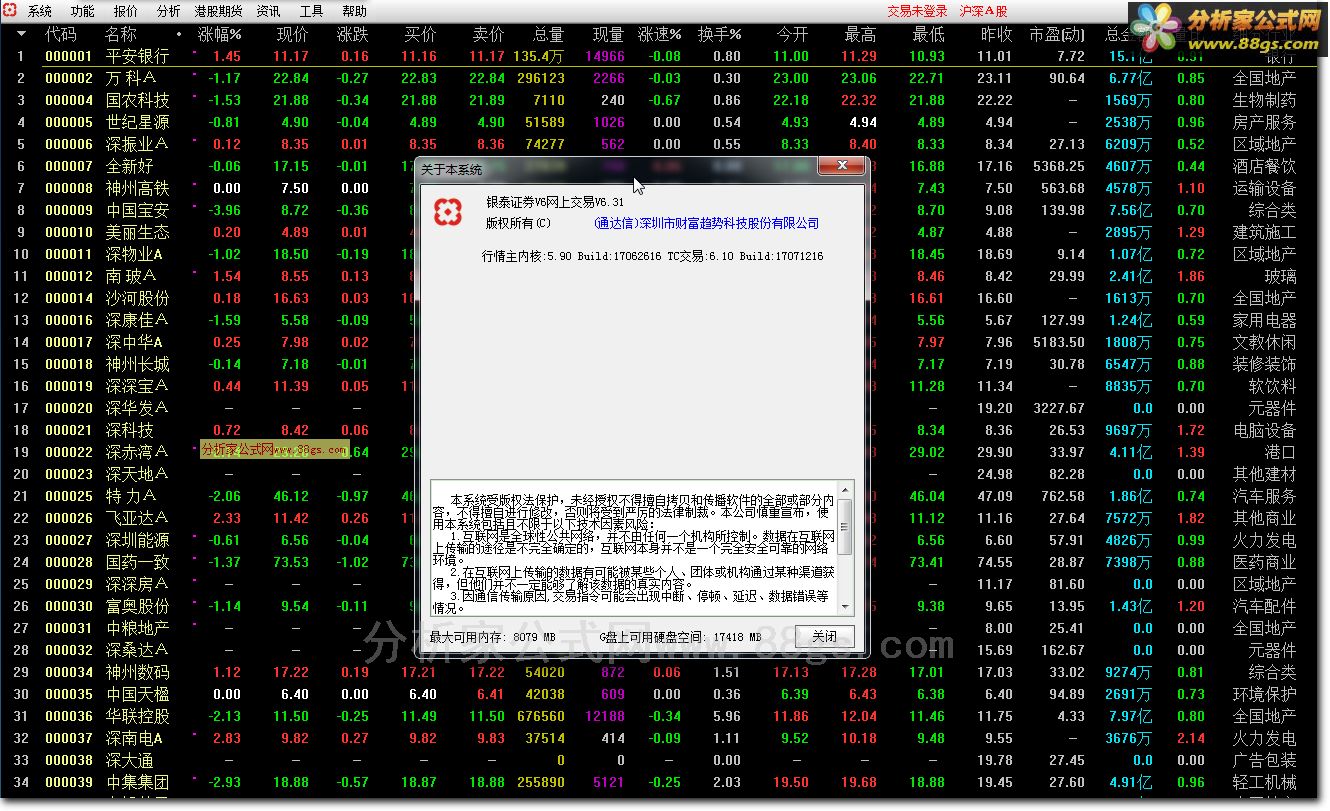Sort by the 总量 column header
The height and width of the screenshot is (811, 1330).
tap(548, 34)
